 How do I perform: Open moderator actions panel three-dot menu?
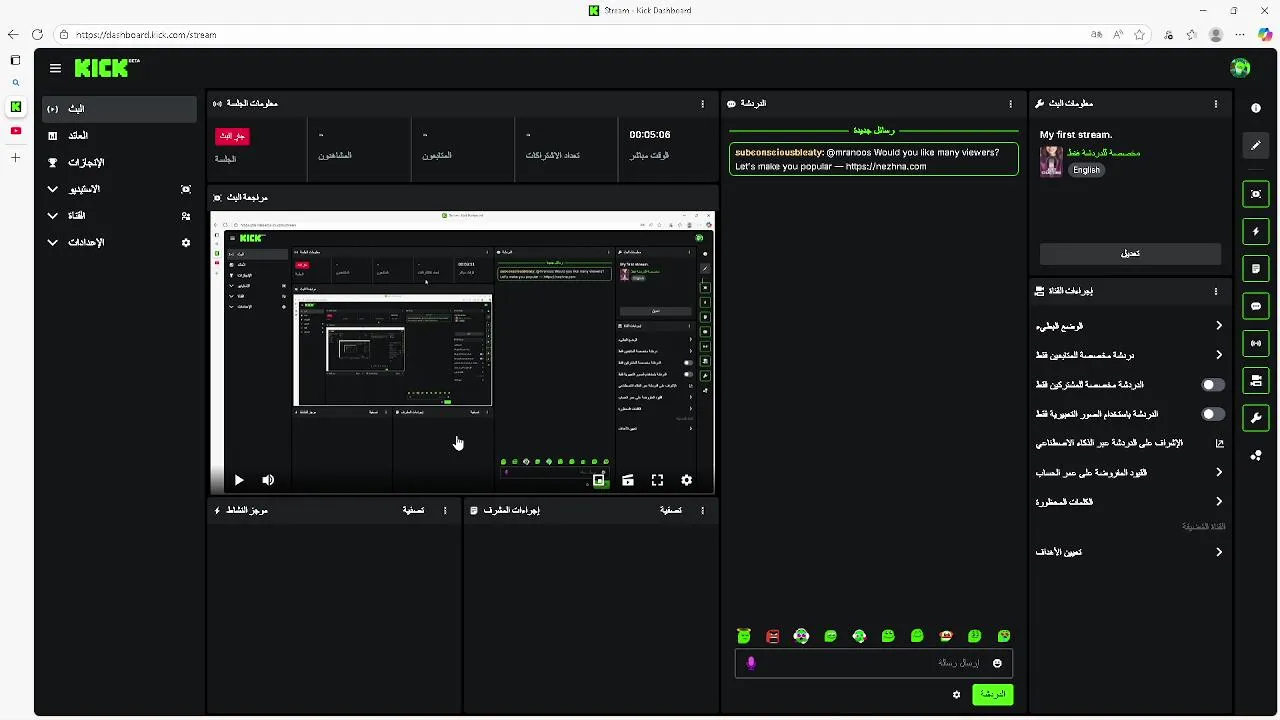[x=702, y=510]
